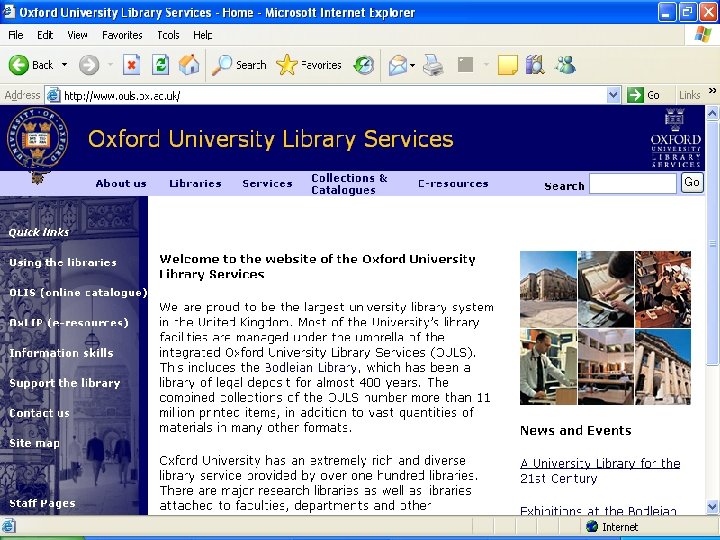Expand the Links toolbar chevron
The image size is (720, 540).
tap(712, 90)
